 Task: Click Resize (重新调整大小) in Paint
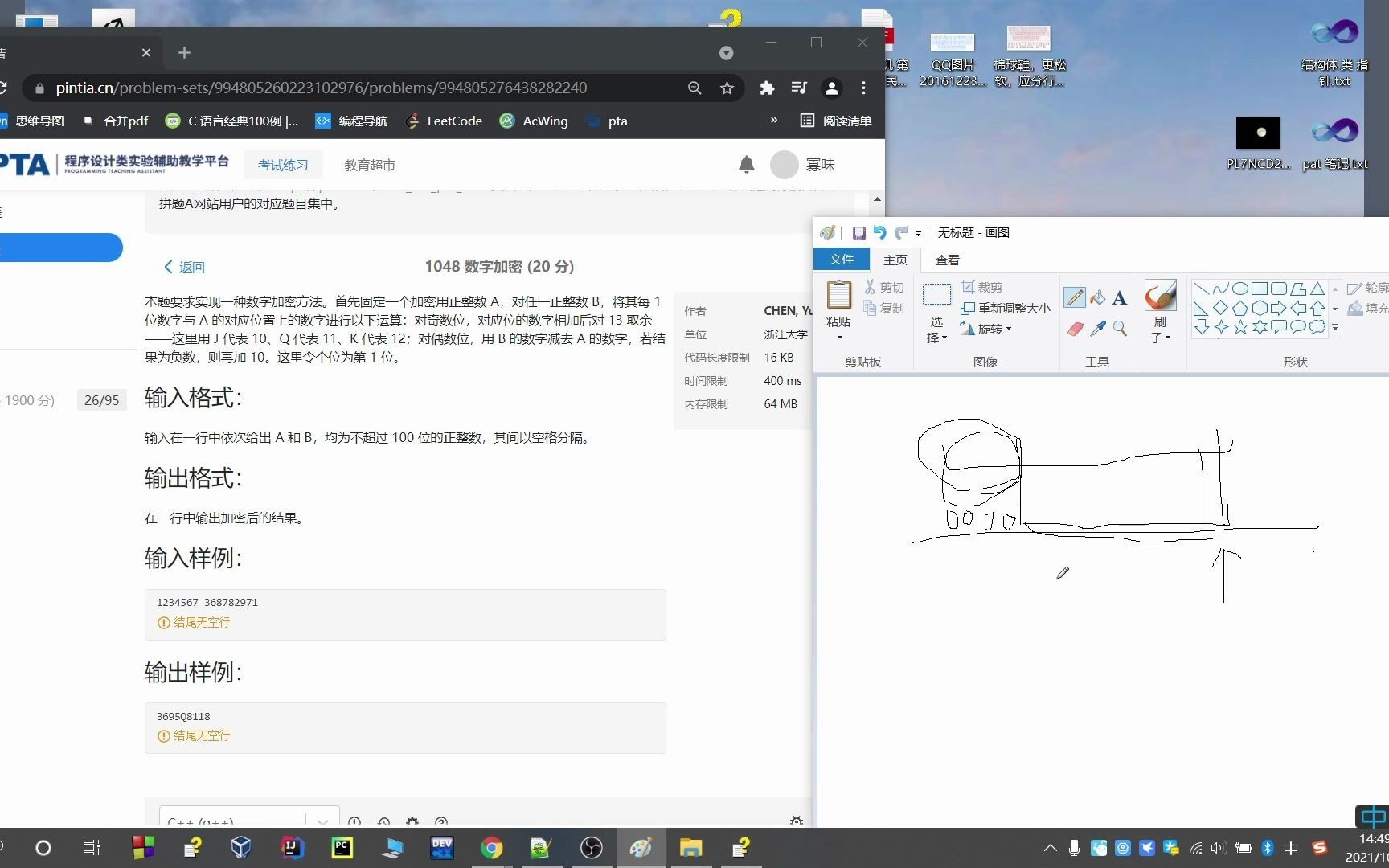point(1006,309)
